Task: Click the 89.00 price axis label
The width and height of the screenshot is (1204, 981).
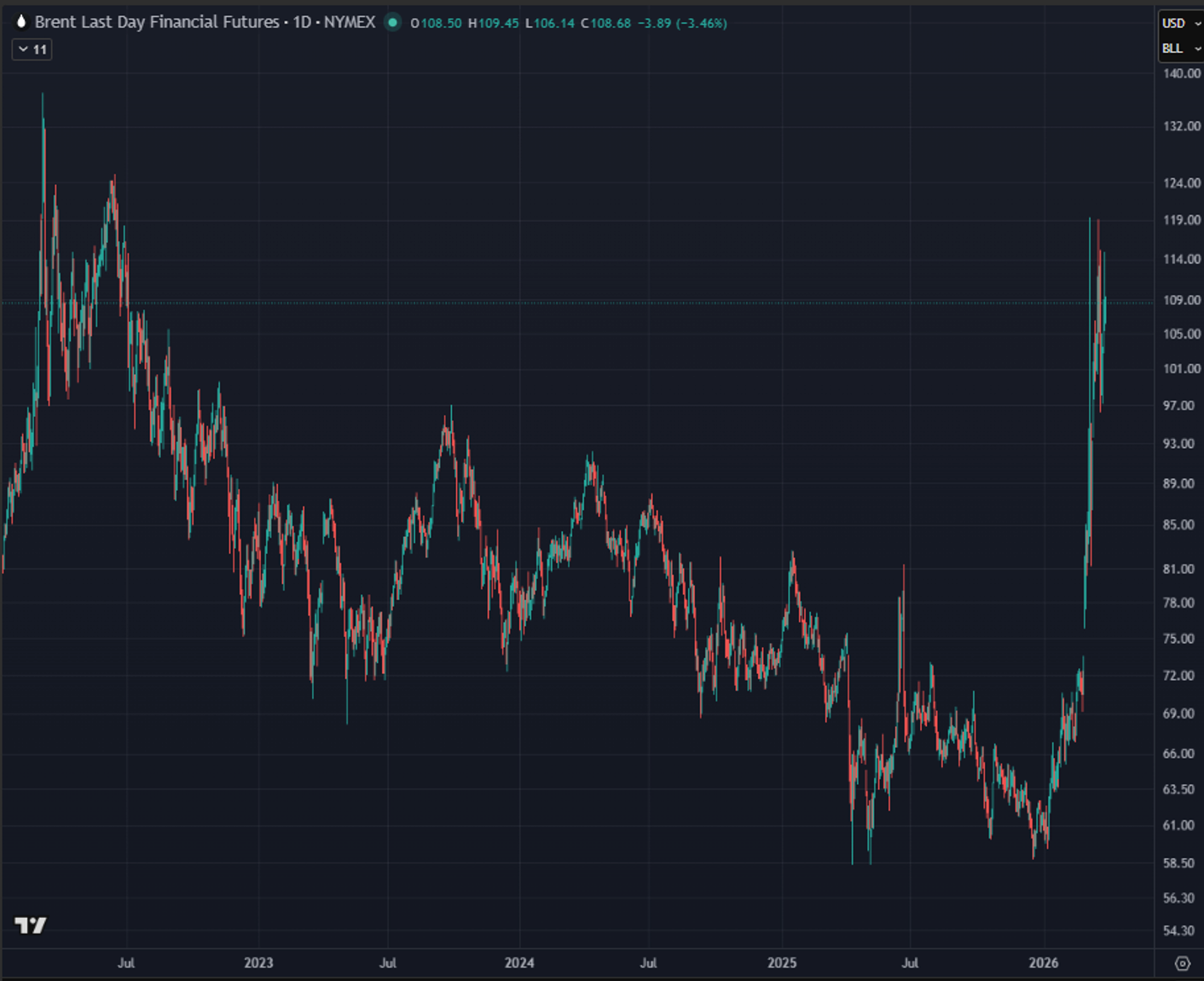Action: (x=1179, y=483)
